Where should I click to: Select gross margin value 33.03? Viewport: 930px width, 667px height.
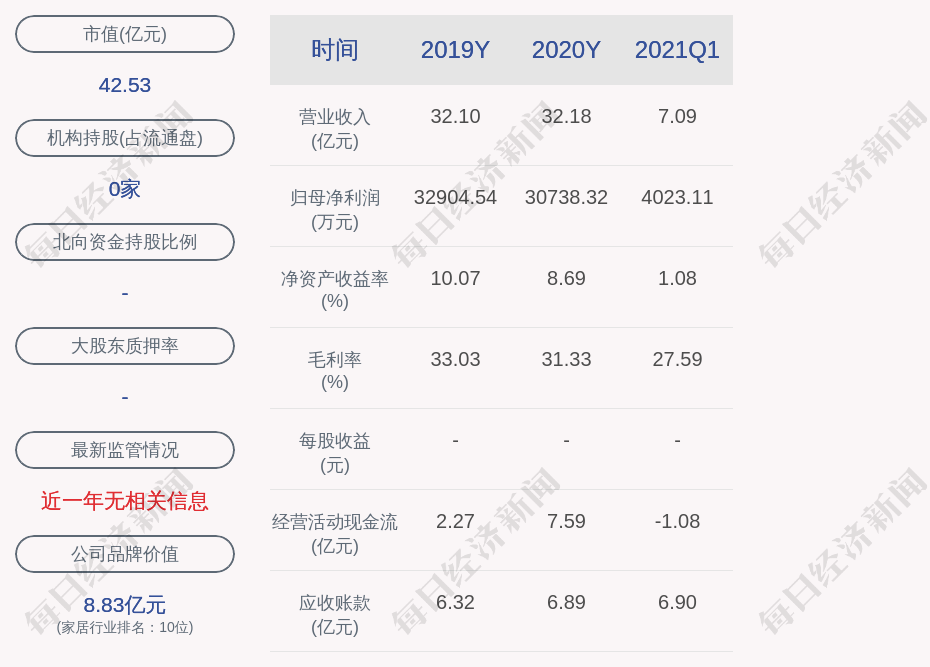pyautogui.click(x=456, y=359)
